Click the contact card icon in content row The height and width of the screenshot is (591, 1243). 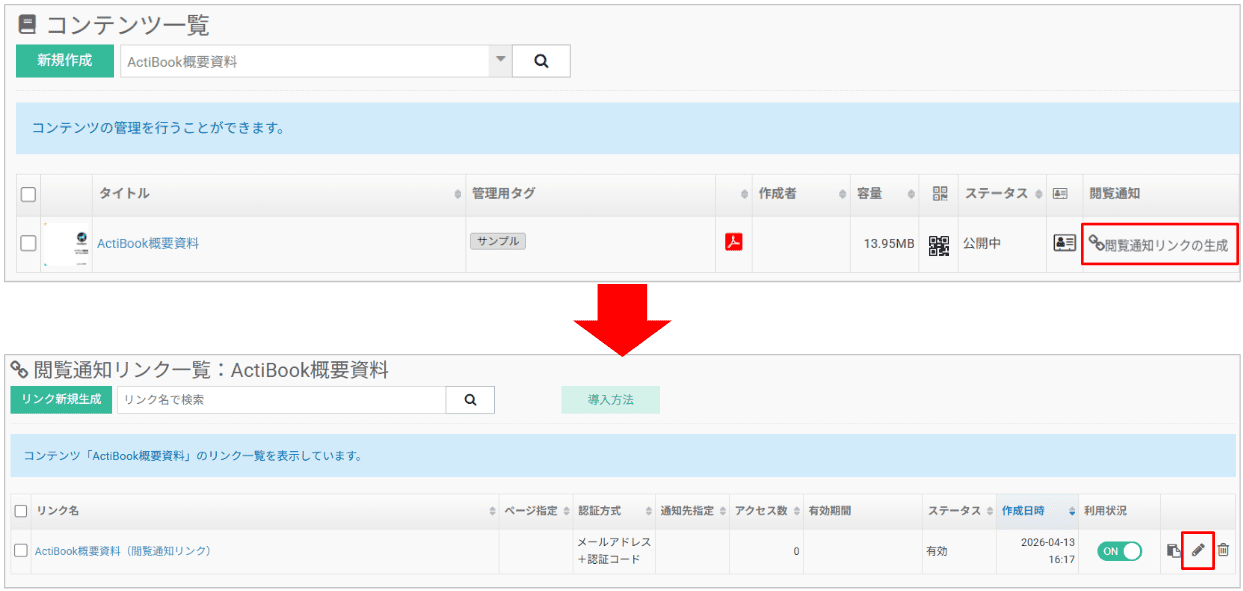(x=1064, y=243)
